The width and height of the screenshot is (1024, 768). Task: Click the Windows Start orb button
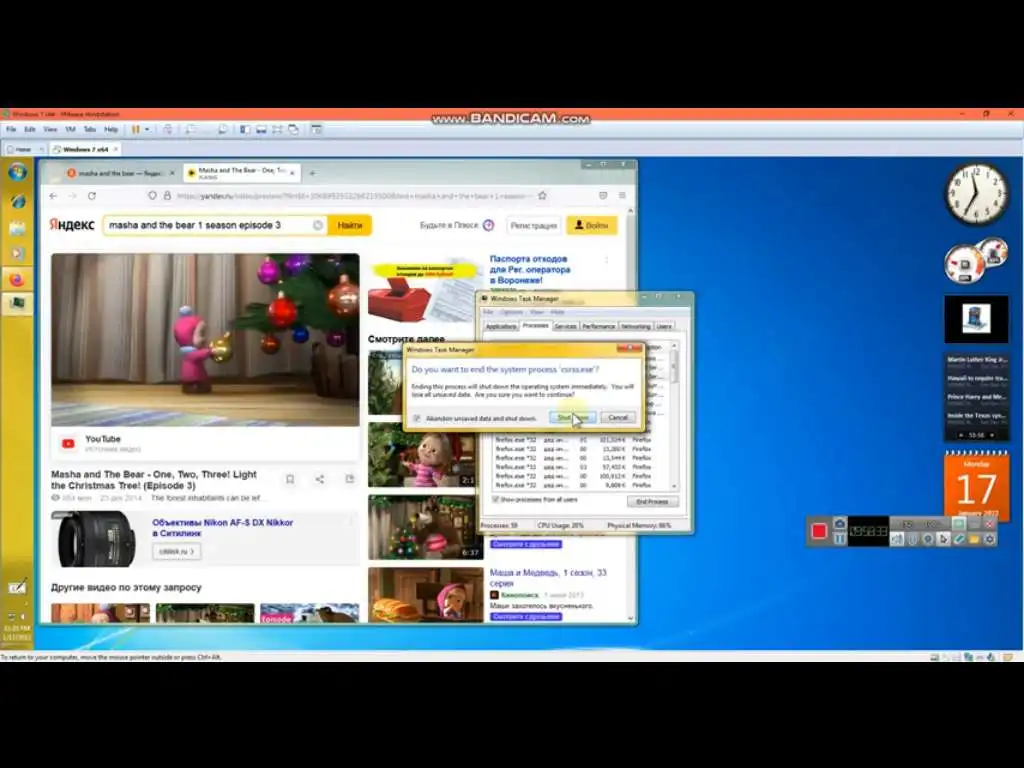coord(18,172)
